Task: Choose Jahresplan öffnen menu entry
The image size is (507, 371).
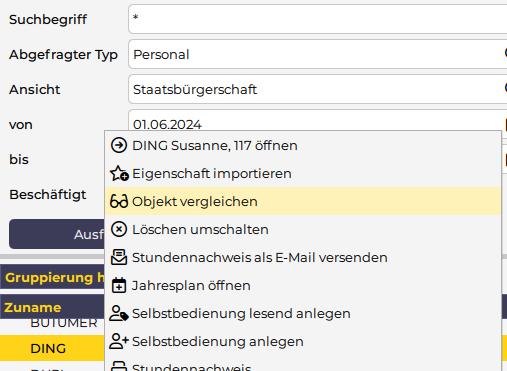Action: (x=303, y=285)
